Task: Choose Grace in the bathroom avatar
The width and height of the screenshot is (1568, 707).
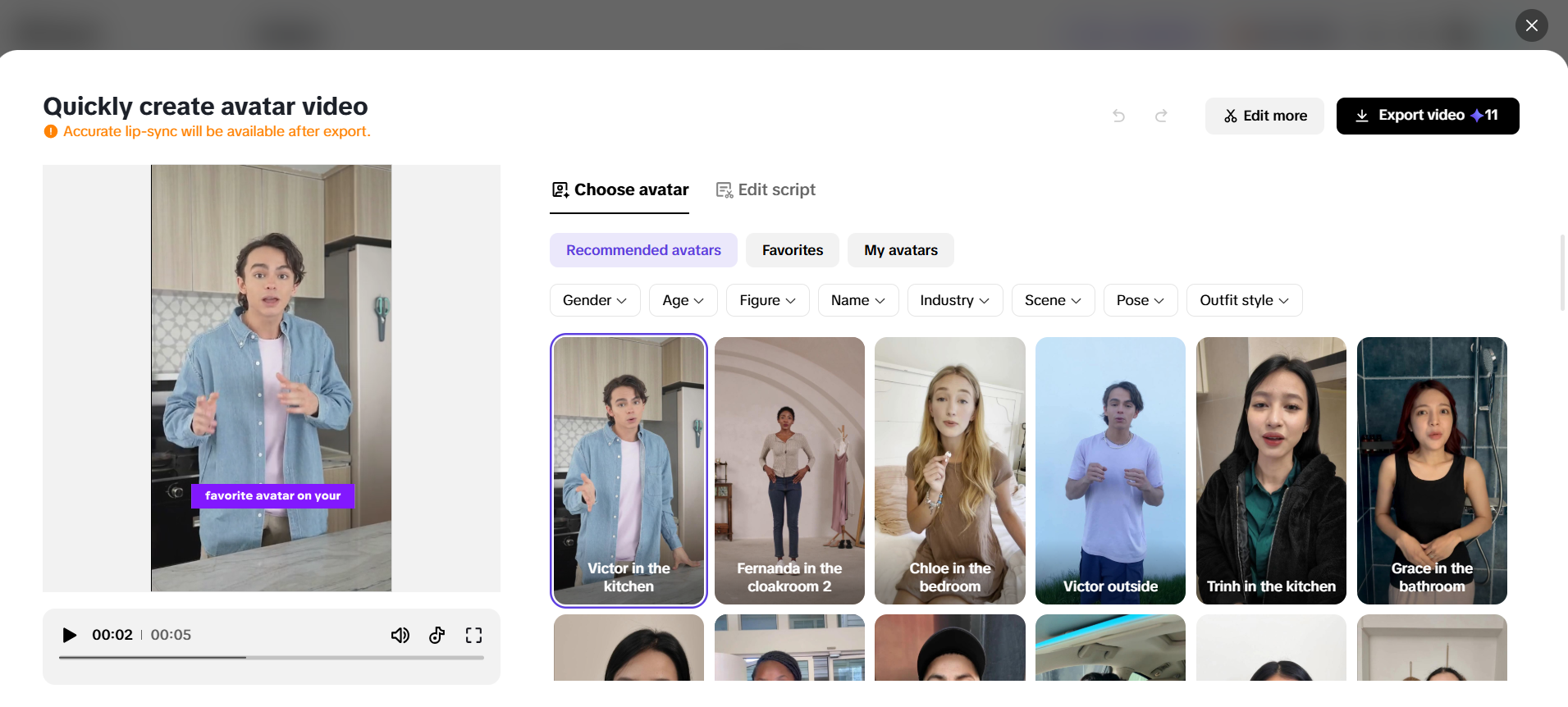Action: [x=1432, y=470]
